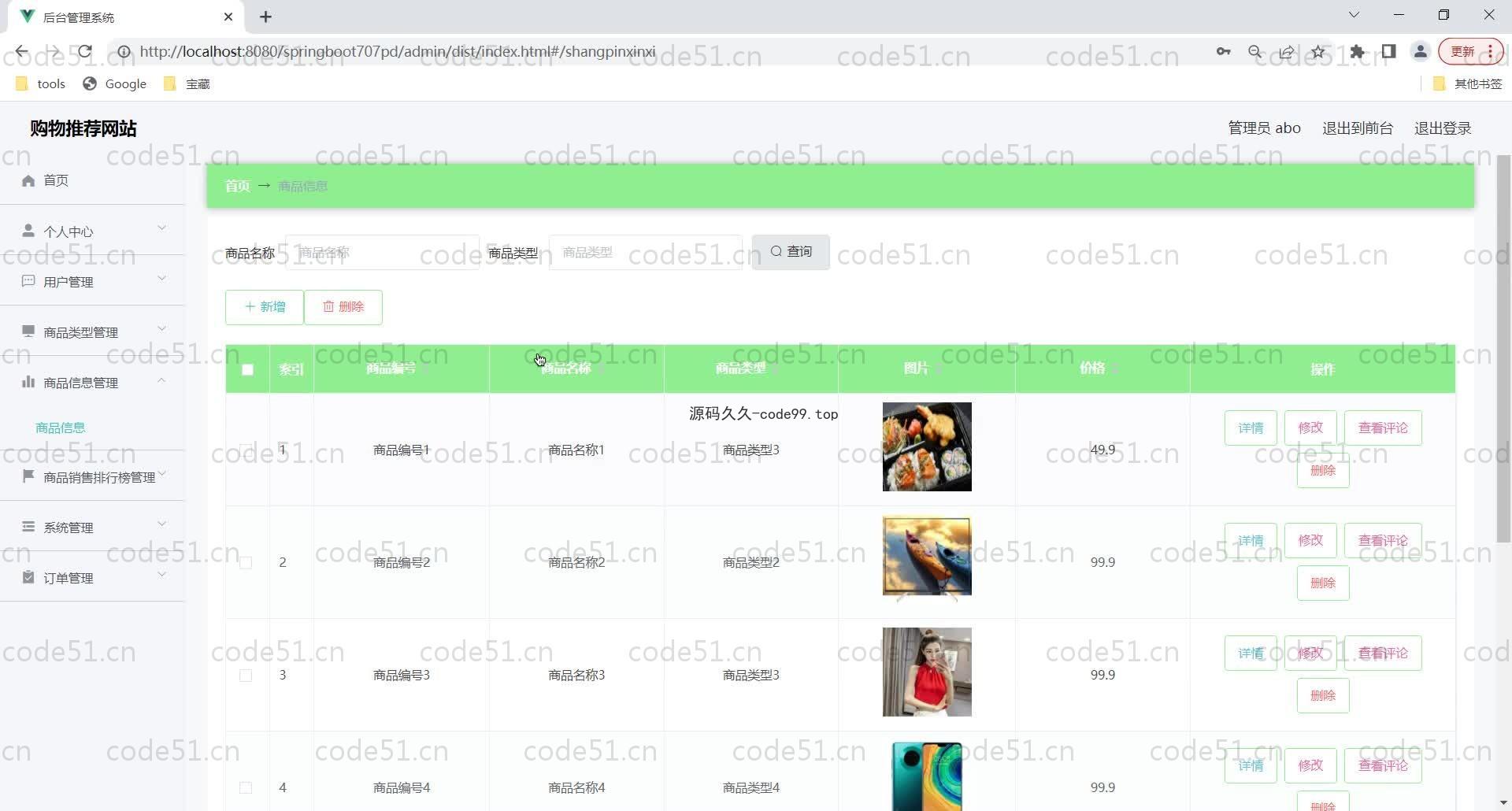Open the browser profile avatar icon
This screenshot has width=1512, height=811.
click(1421, 52)
